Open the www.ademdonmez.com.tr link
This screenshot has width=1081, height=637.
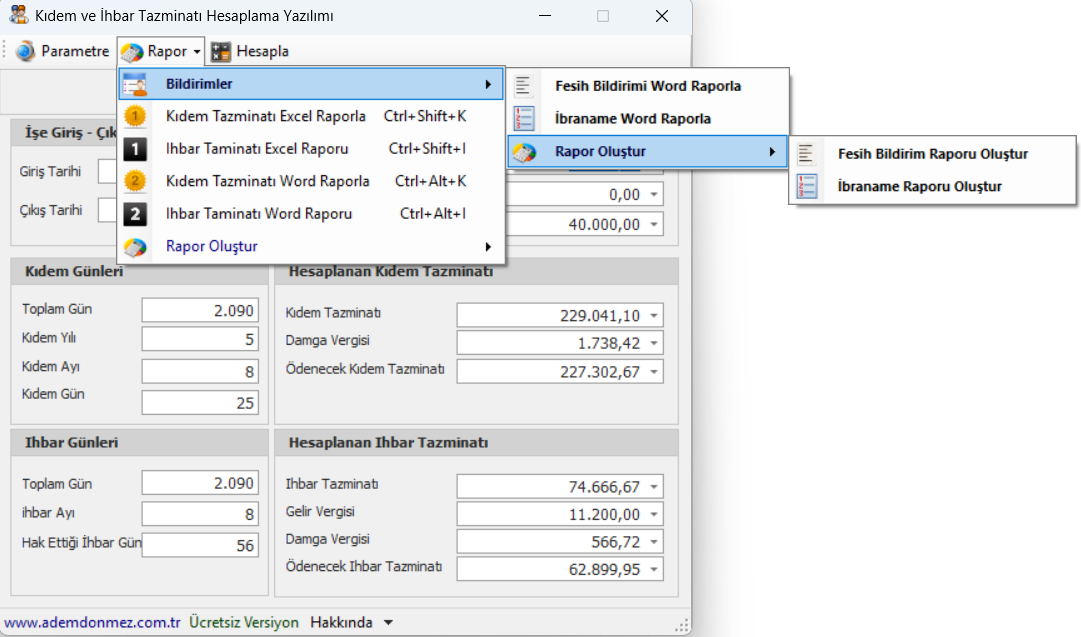pyautogui.click(x=92, y=622)
